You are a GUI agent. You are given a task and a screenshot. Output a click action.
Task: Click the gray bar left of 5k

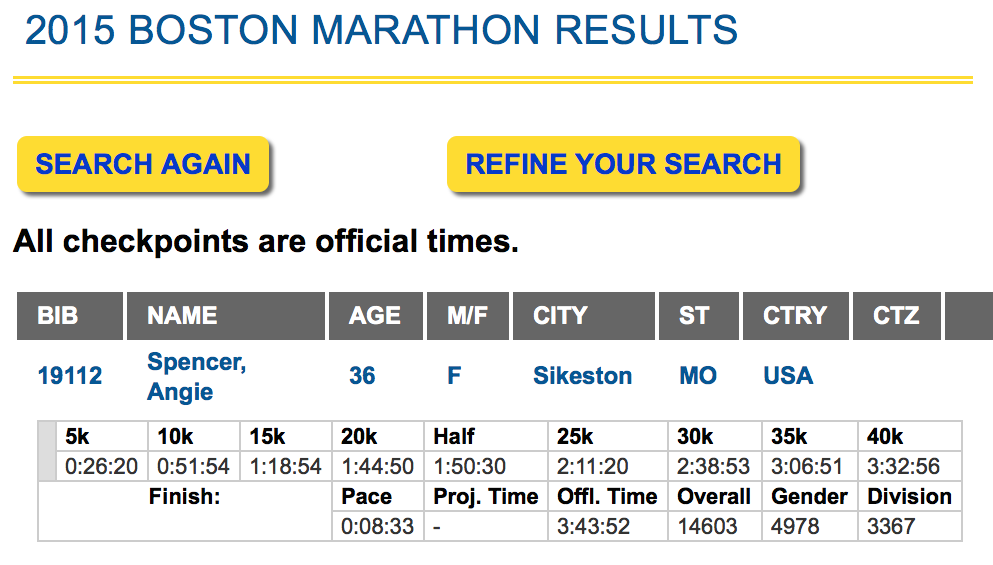point(47,451)
